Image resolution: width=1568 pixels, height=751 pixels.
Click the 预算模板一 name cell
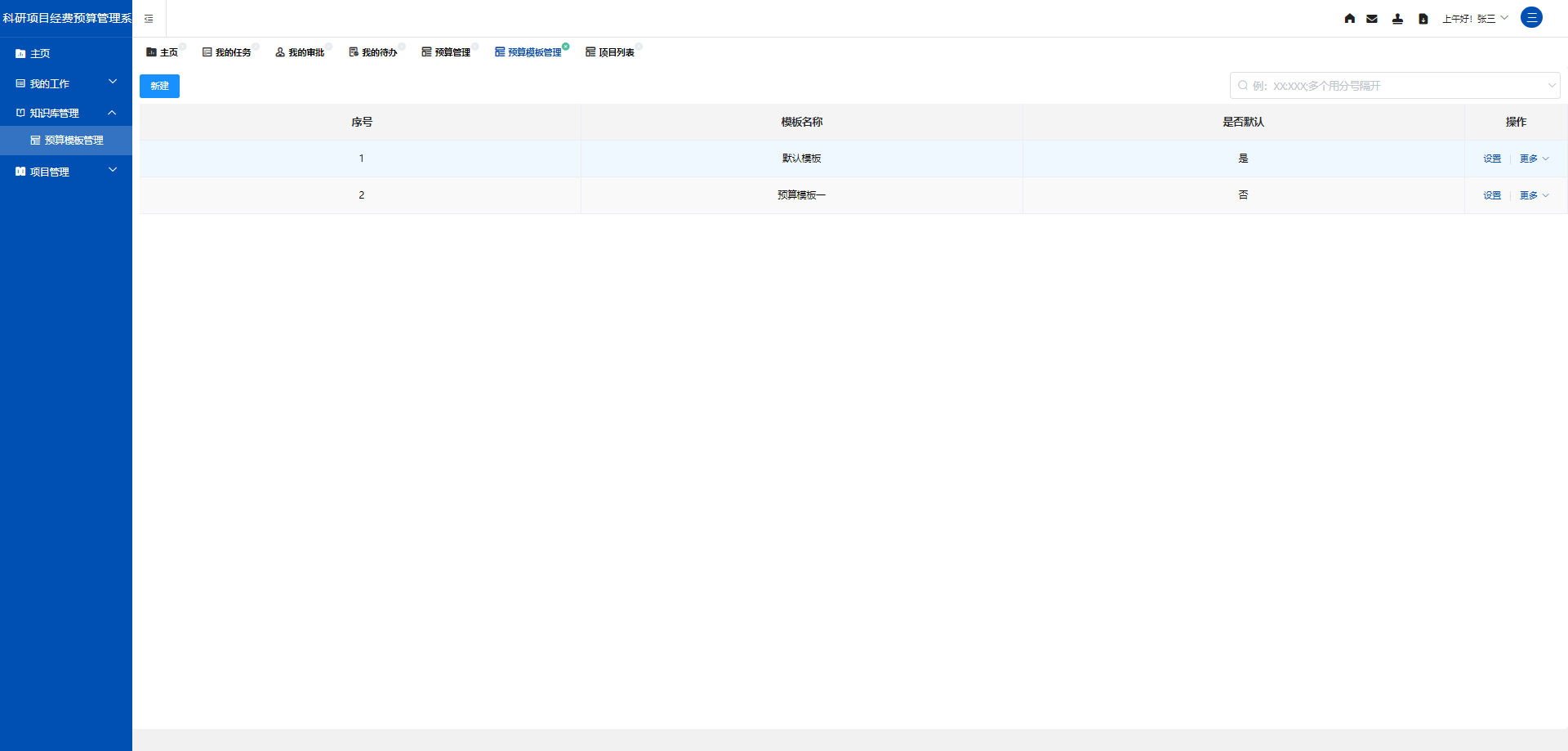(801, 195)
